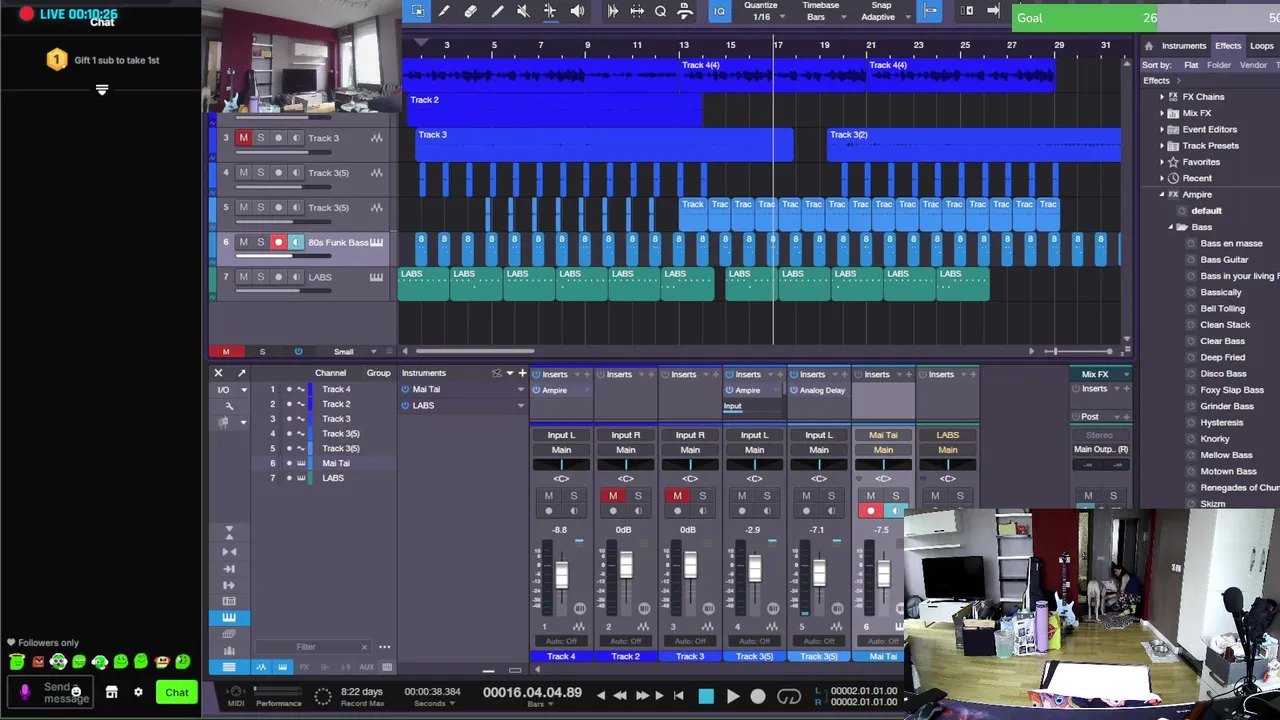
Task: Select the Listen speaker tool
Action: [577, 11]
